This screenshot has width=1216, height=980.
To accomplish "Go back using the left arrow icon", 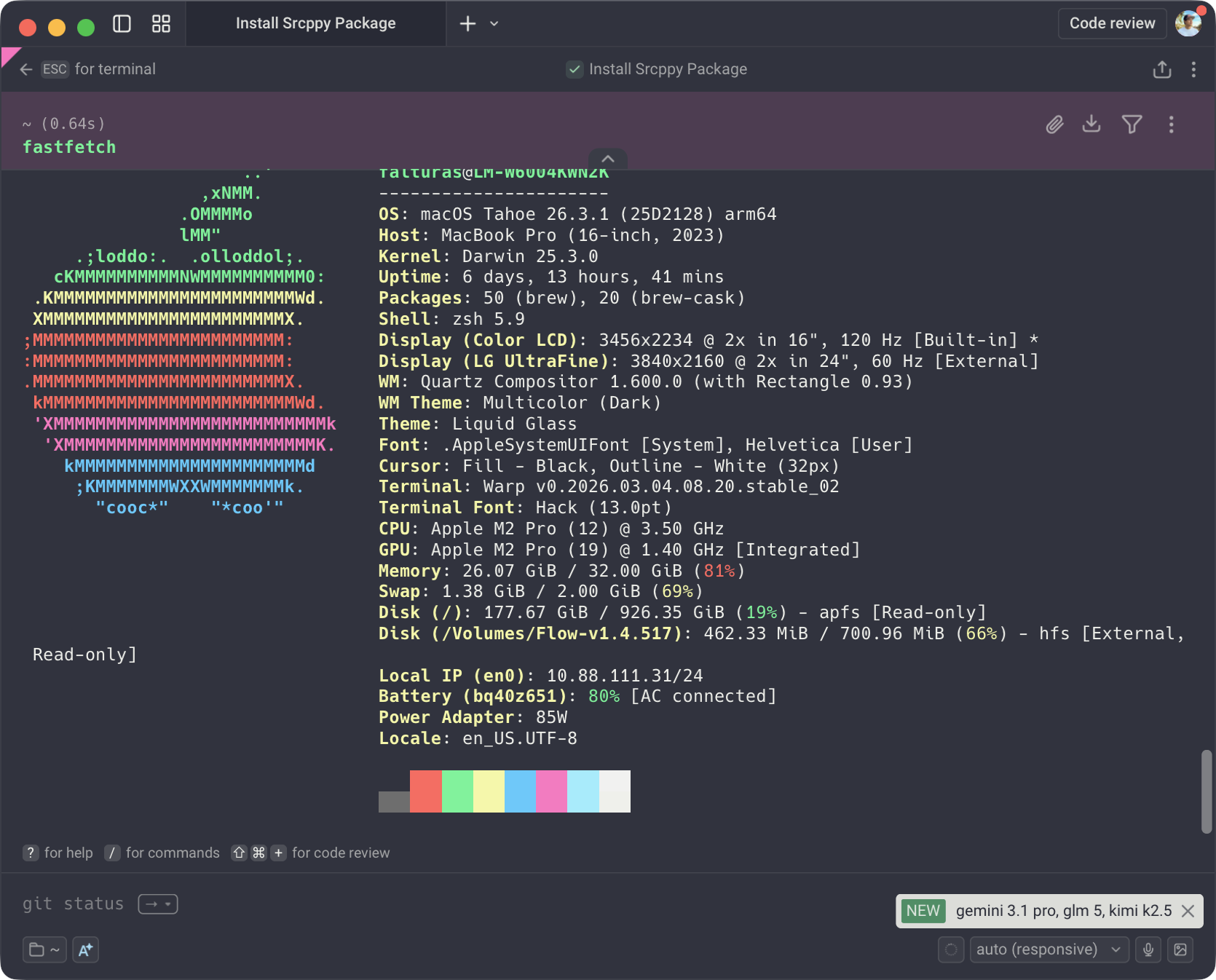I will tap(26, 69).
